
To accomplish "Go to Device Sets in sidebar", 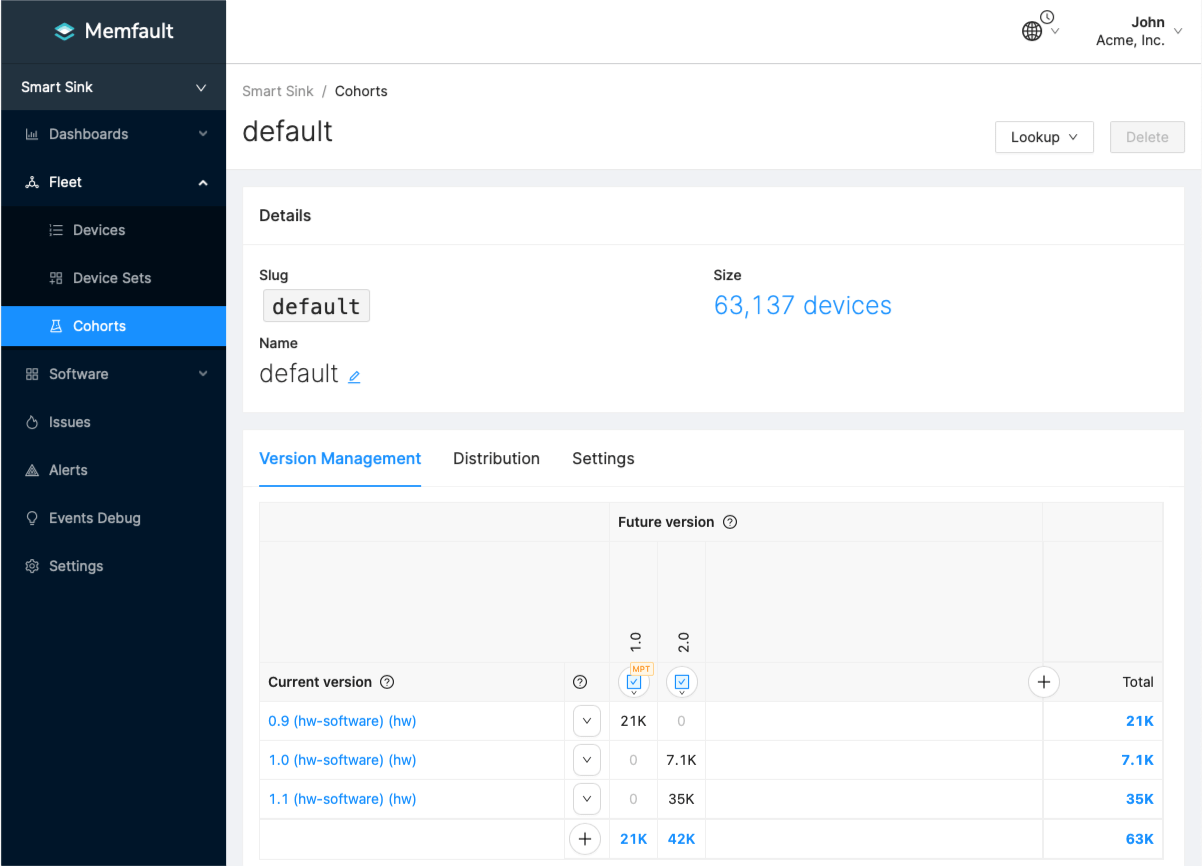I will (111, 278).
